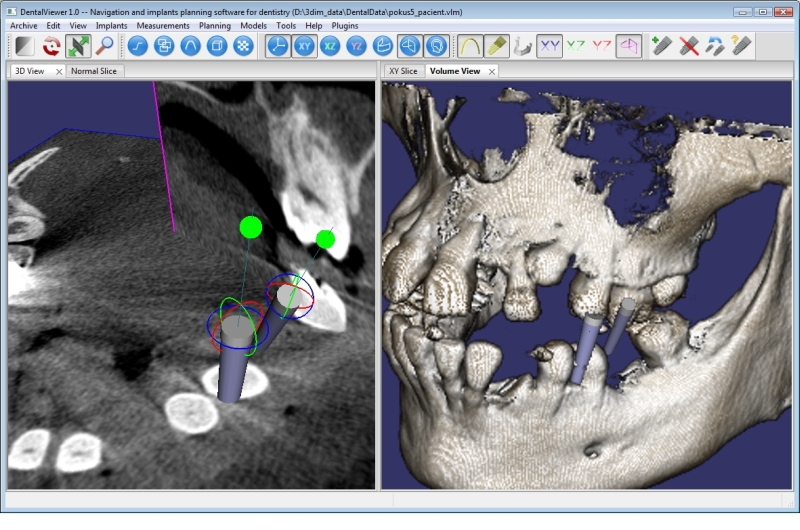The height and width of the screenshot is (530, 800).
Task: Click the larger green implant handle sphere
Action: point(251,227)
